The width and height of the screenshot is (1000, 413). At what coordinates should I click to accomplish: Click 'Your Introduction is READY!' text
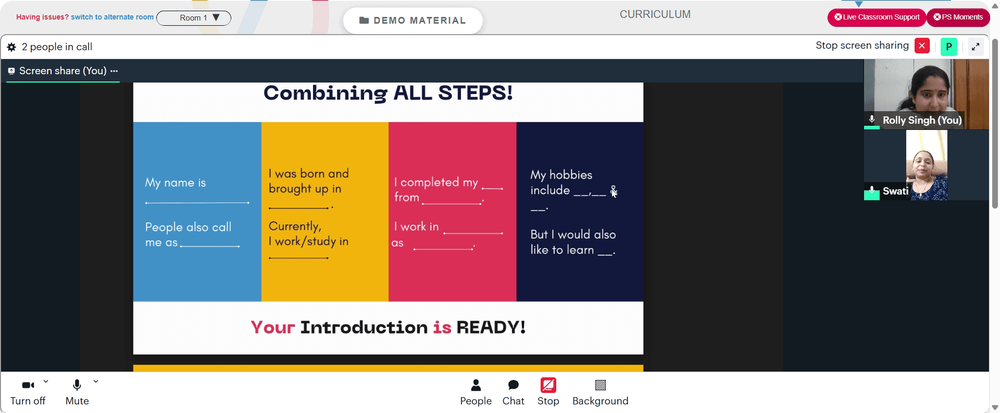pyautogui.click(x=388, y=328)
